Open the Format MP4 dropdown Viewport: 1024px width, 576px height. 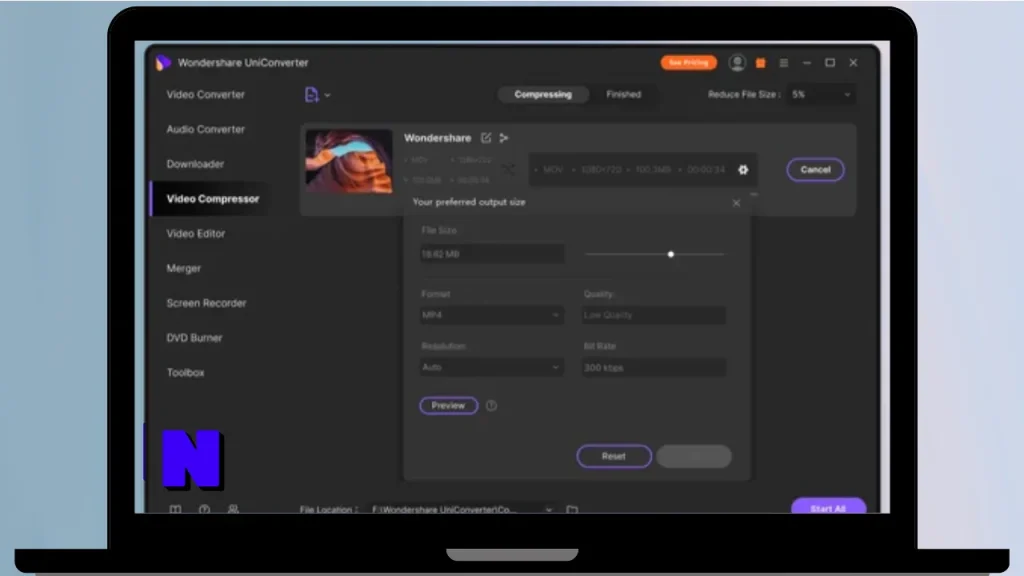[x=491, y=315]
